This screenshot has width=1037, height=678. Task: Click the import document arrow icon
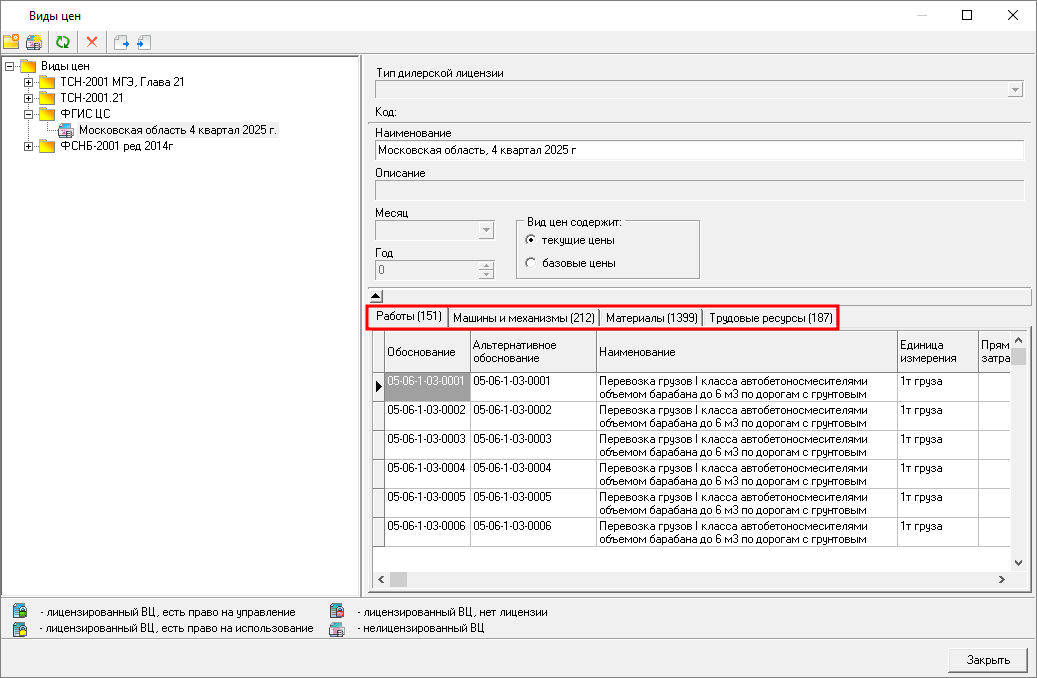point(143,42)
